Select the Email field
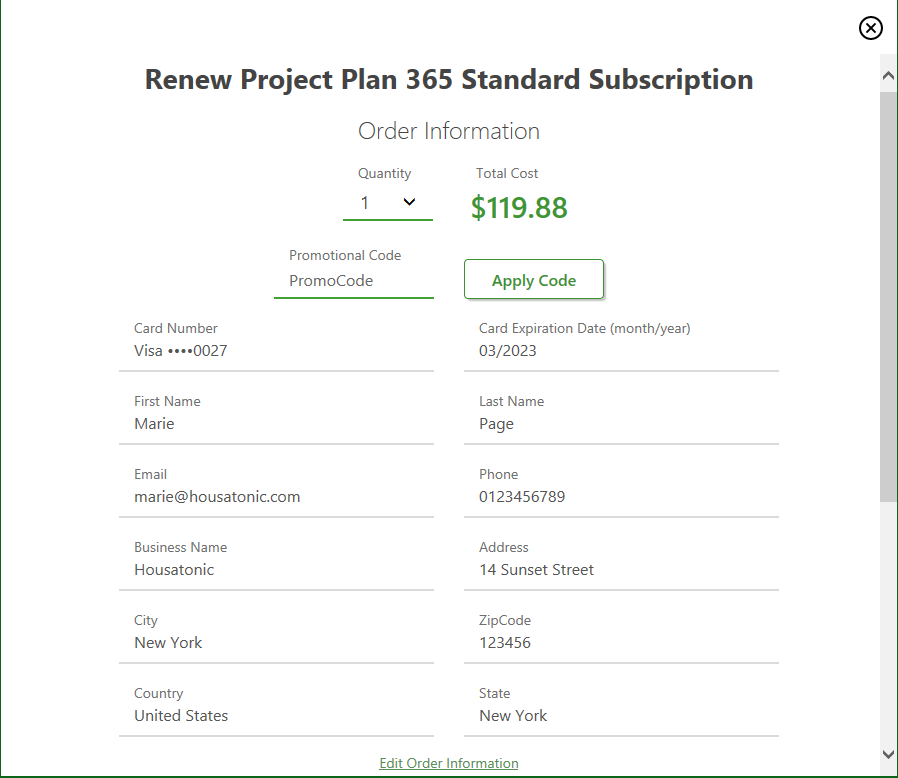 (276, 497)
